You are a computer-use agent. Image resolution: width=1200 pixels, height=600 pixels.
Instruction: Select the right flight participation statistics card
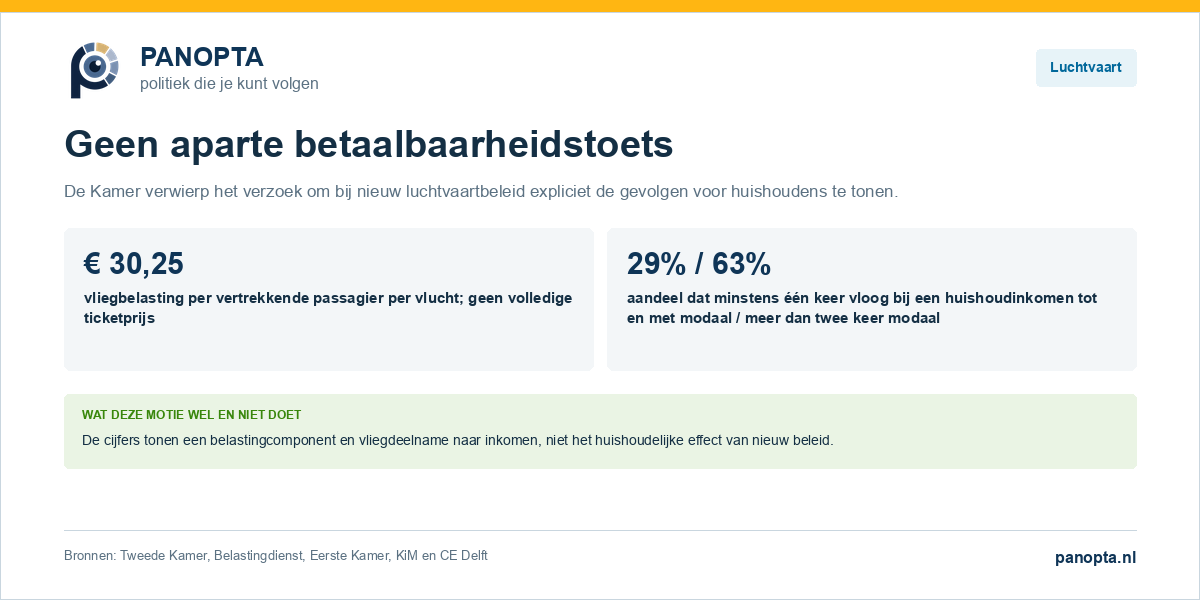(872, 299)
